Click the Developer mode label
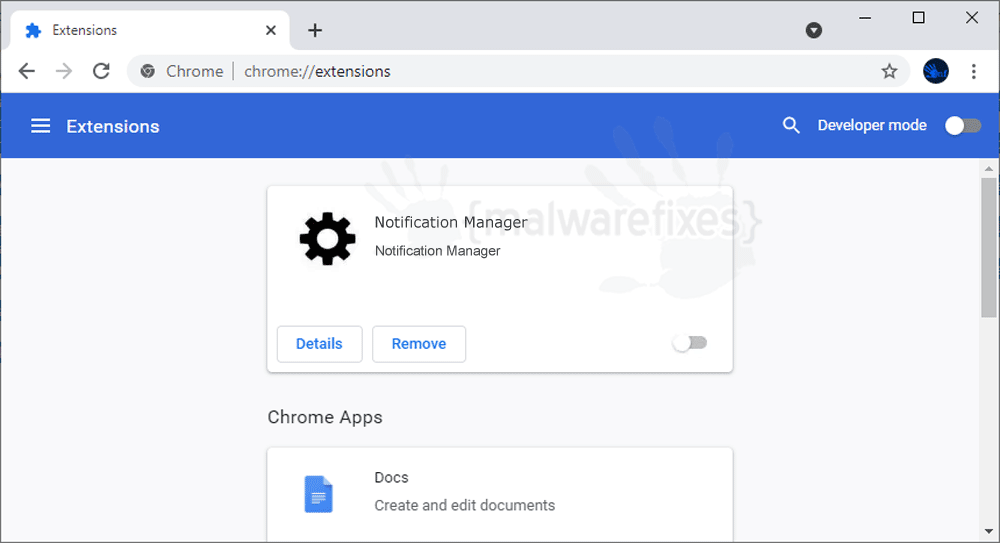The image size is (1000, 543). 872,125
